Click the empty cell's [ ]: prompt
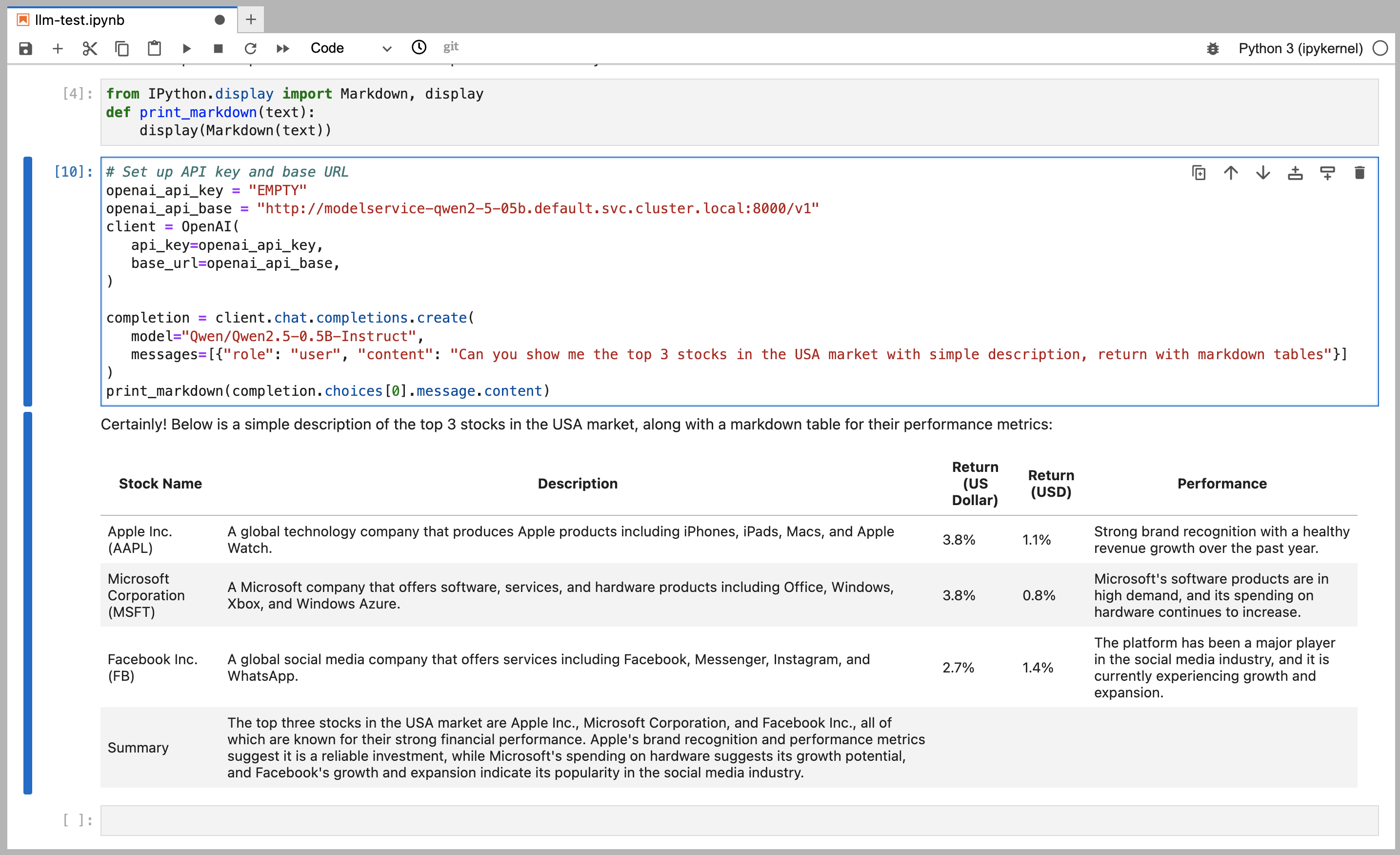The image size is (1400, 855). [x=78, y=820]
